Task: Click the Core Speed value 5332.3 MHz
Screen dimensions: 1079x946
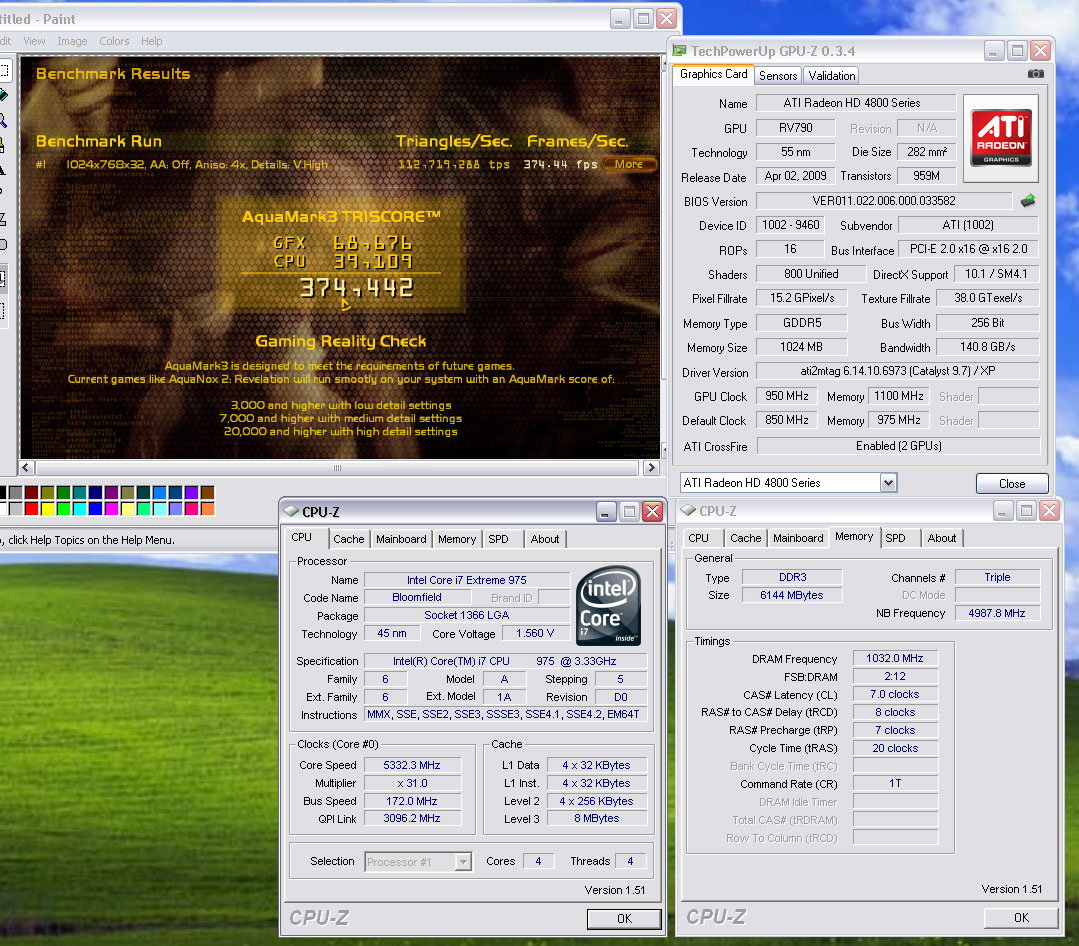Action: (412, 765)
